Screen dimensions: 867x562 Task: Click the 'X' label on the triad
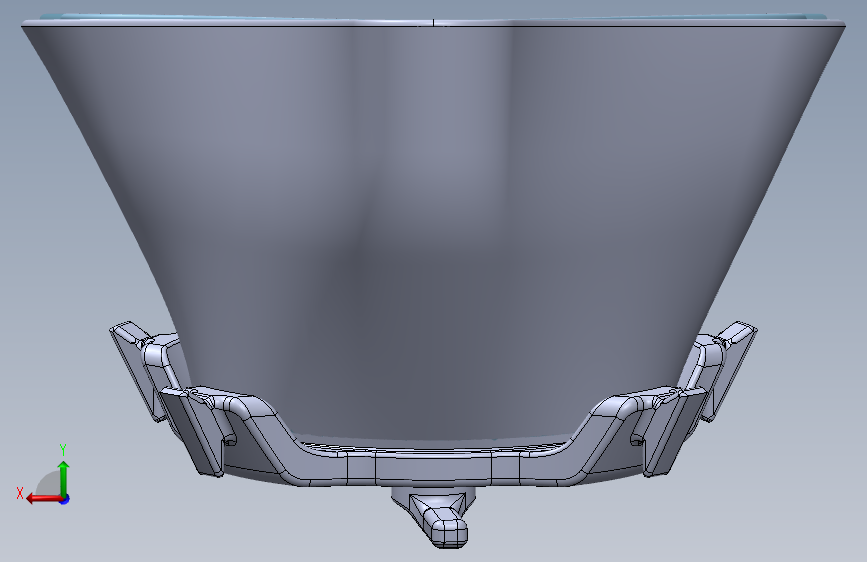point(20,493)
